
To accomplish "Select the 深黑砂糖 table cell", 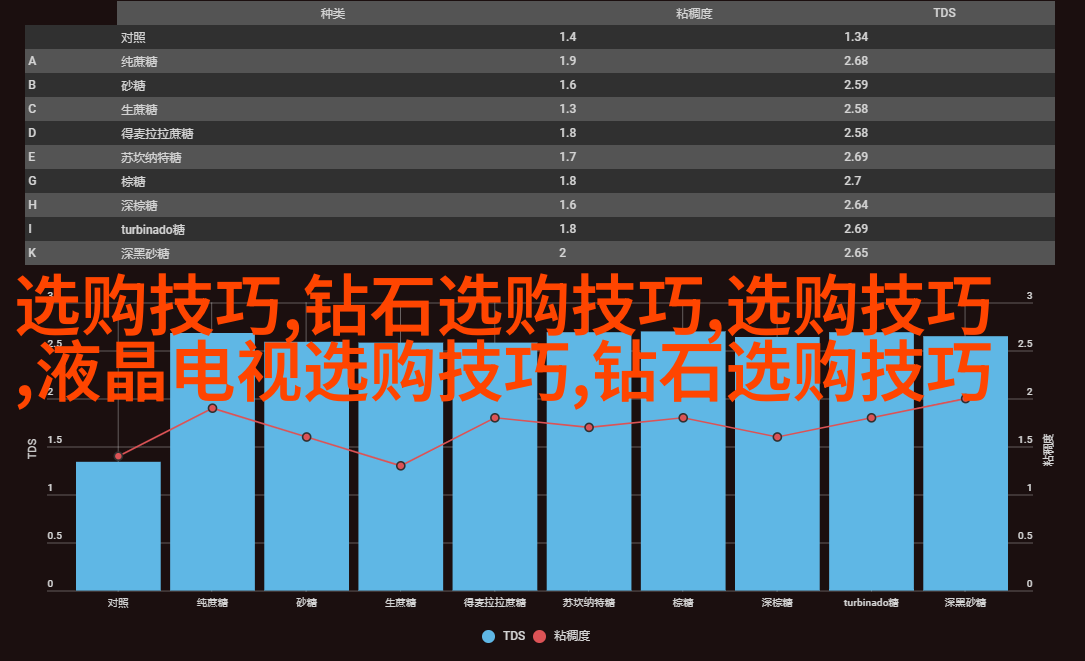I will 145,253.
